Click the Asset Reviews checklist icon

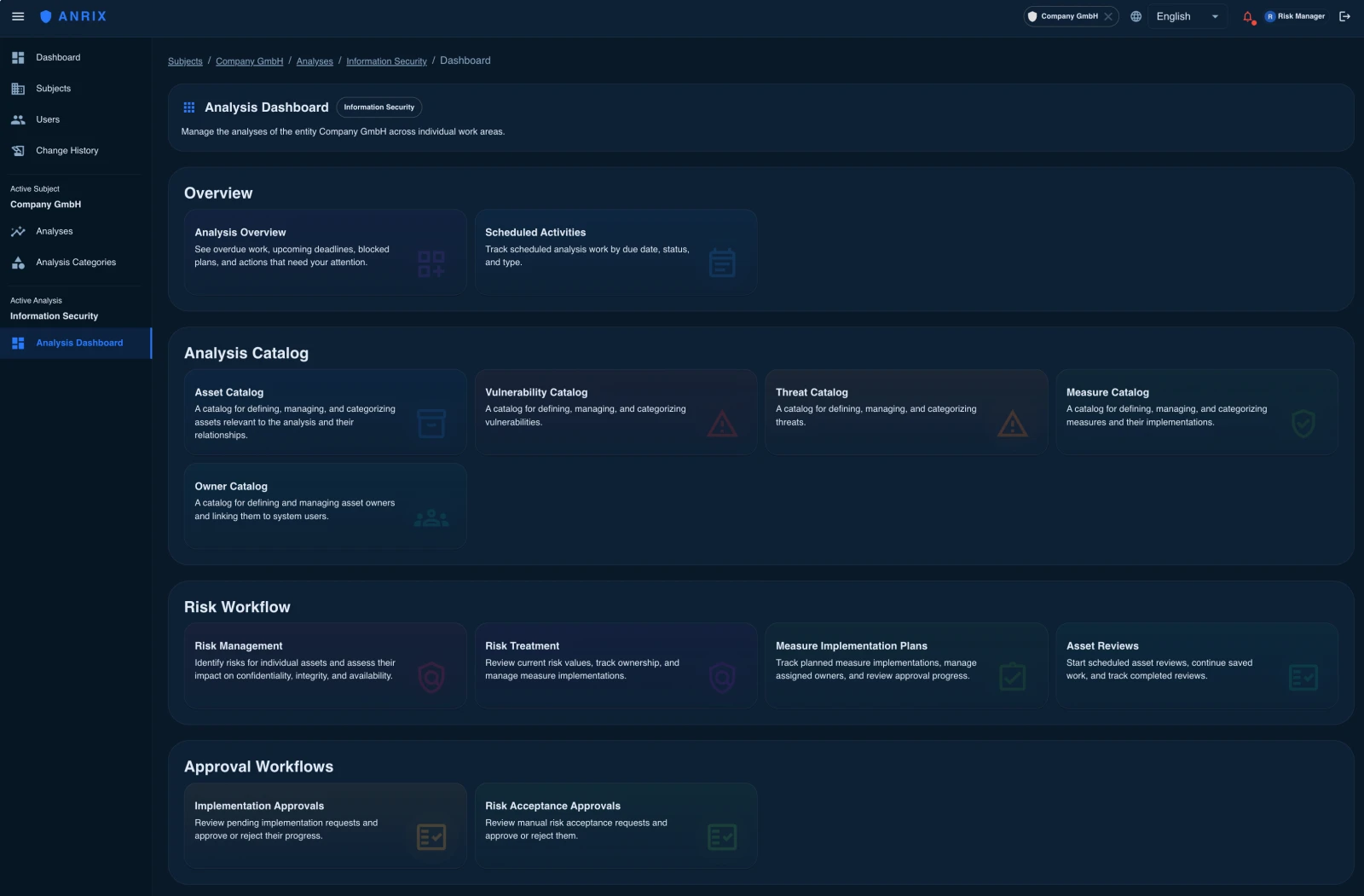pos(1303,678)
